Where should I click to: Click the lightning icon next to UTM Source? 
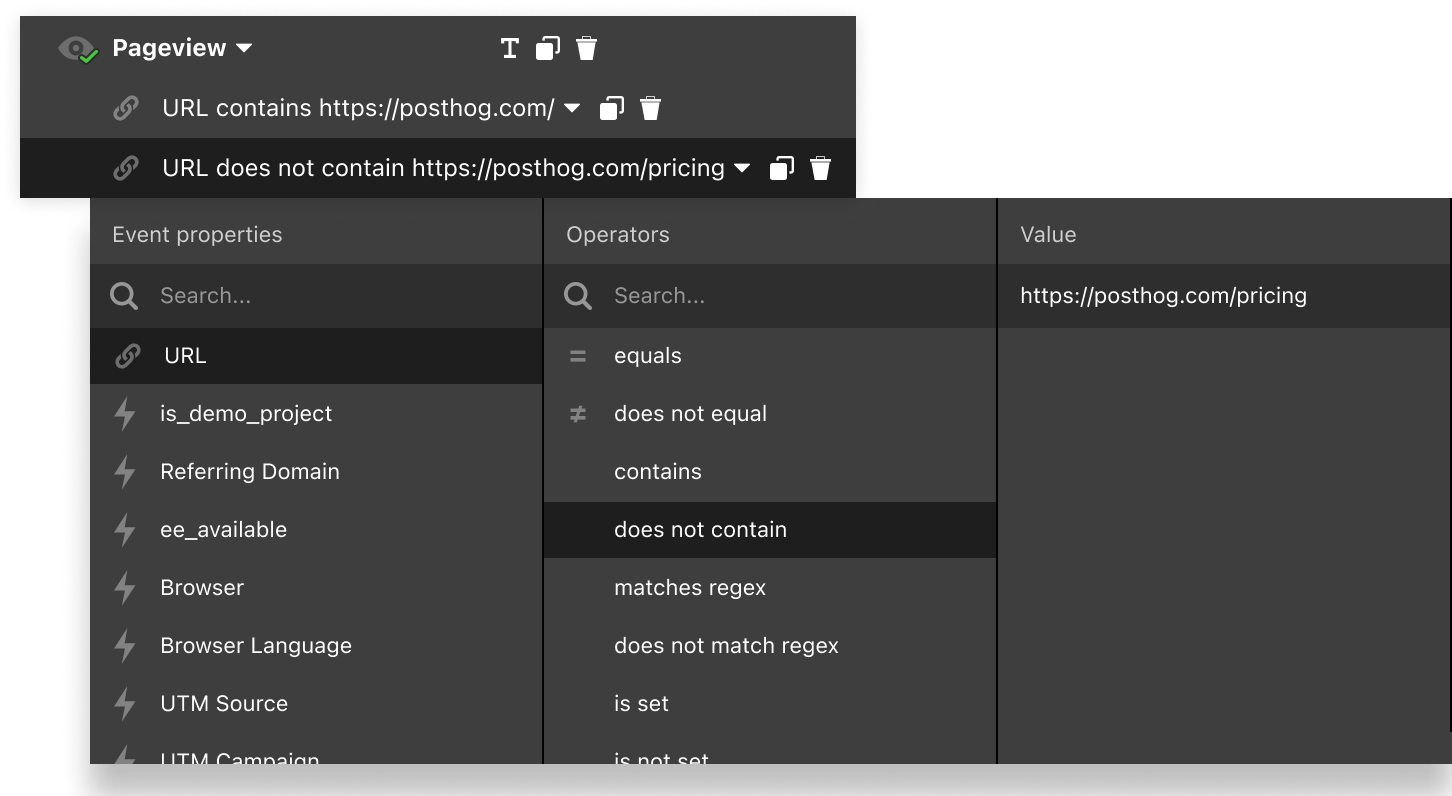[125, 704]
